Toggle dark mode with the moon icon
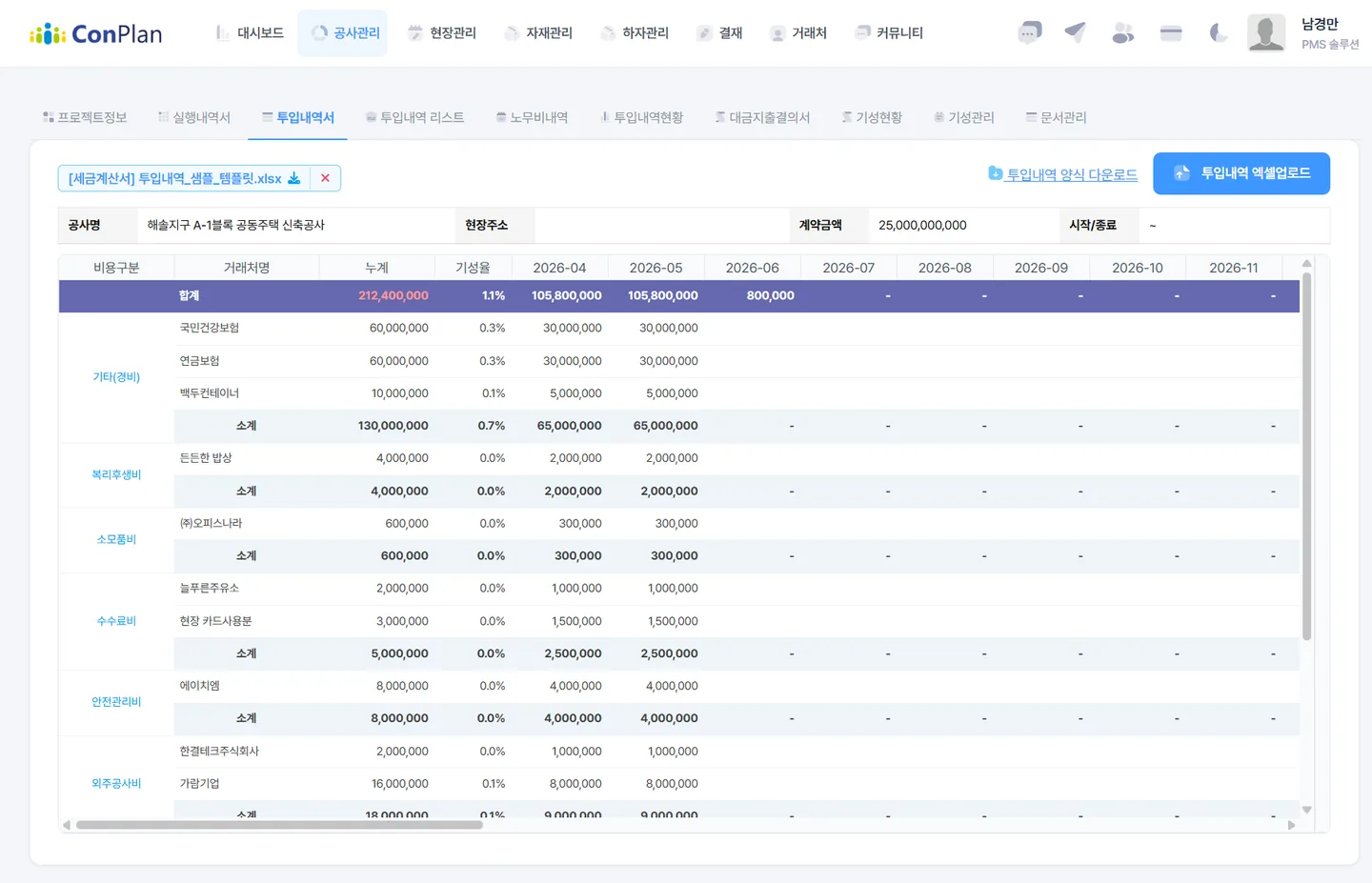The width and height of the screenshot is (1372, 883). (x=1219, y=33)
